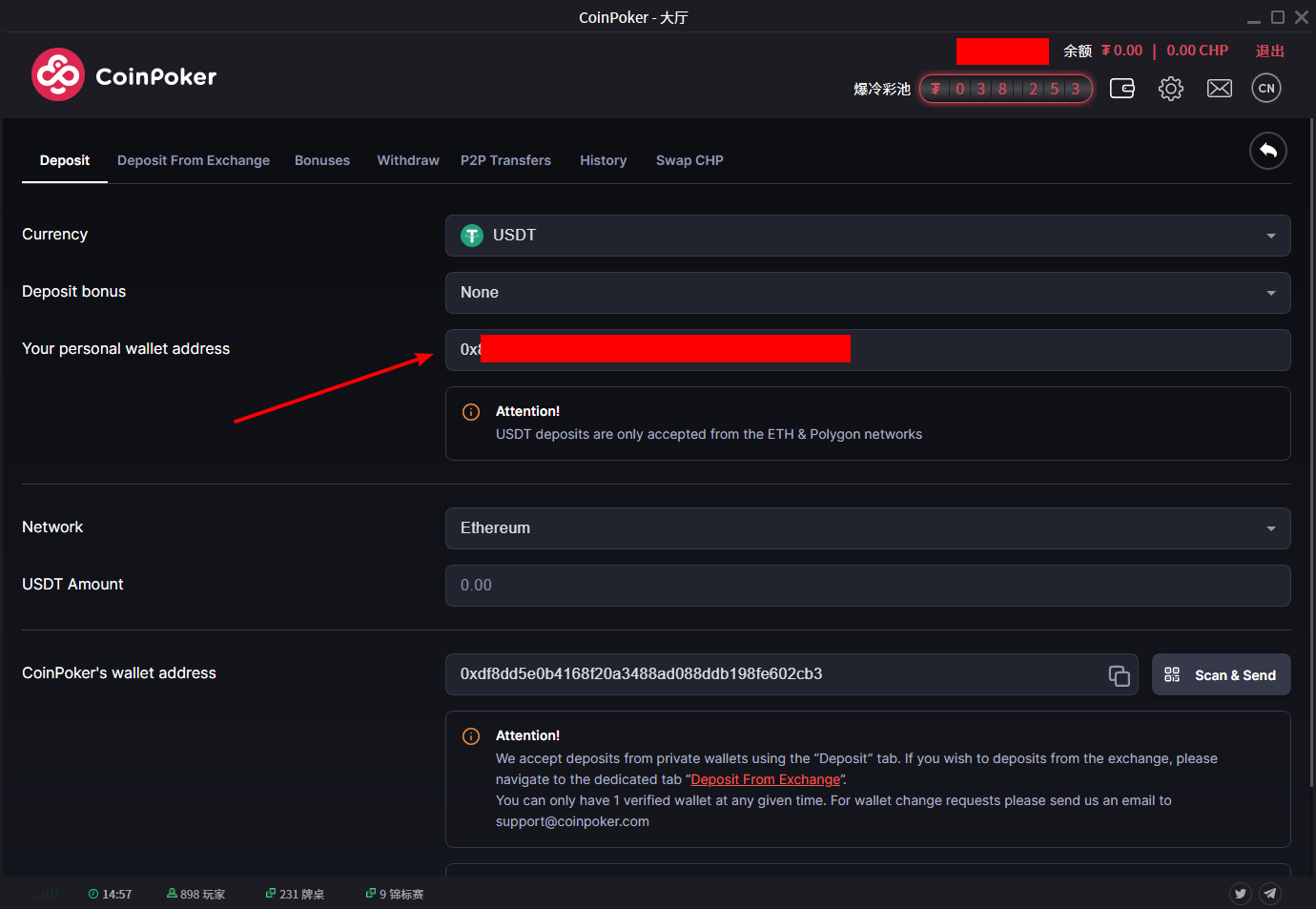Viewport: 1316px width, 909px height.
Task: Open the History tab
Action: 604,160
